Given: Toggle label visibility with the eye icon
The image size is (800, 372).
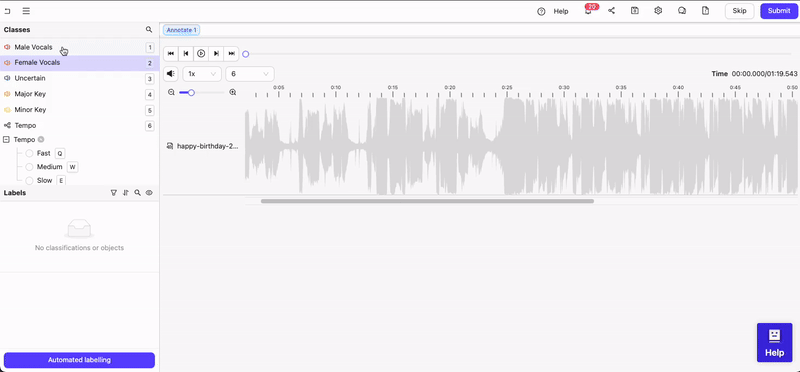Looking at the screenshot, I should [149, 193].
